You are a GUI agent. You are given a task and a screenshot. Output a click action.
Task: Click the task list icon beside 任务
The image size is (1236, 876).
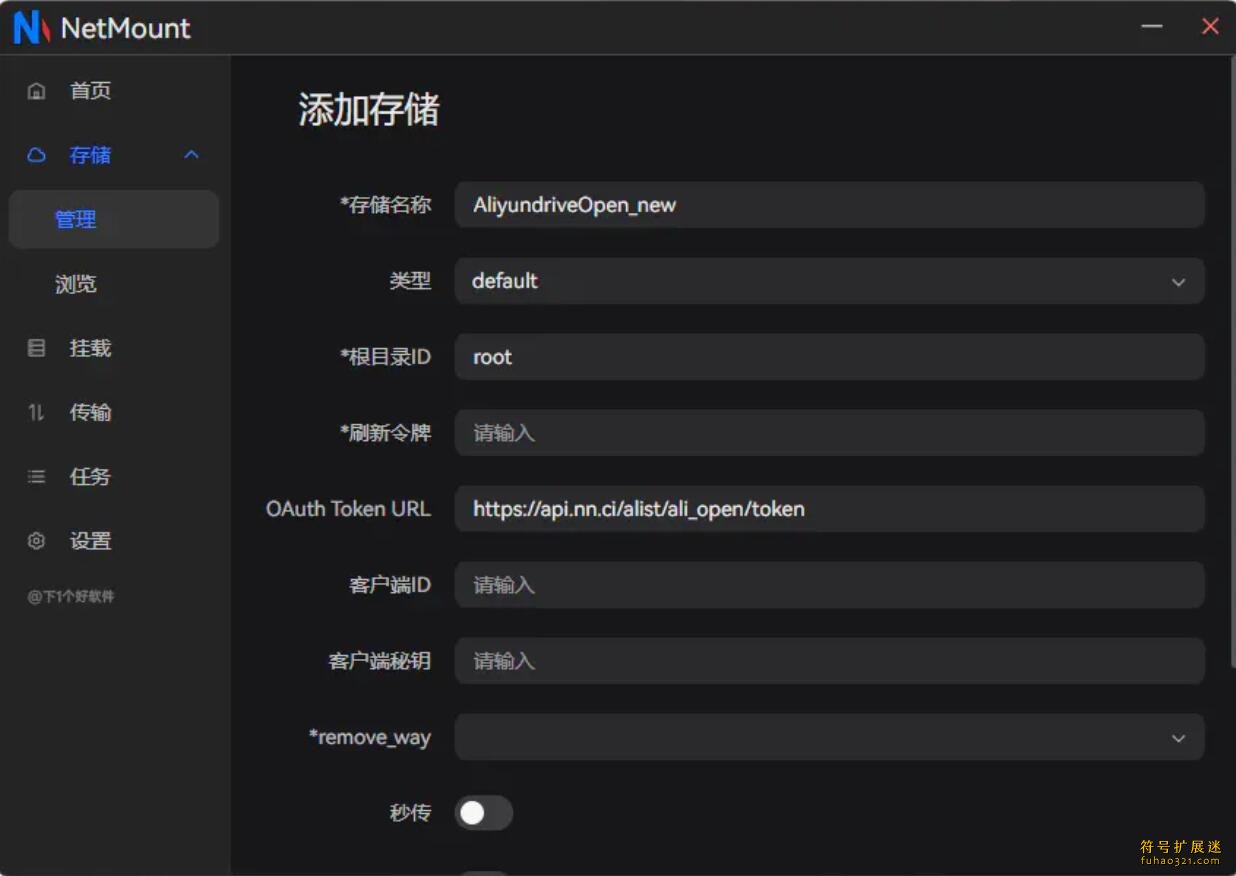pos(36,476)
